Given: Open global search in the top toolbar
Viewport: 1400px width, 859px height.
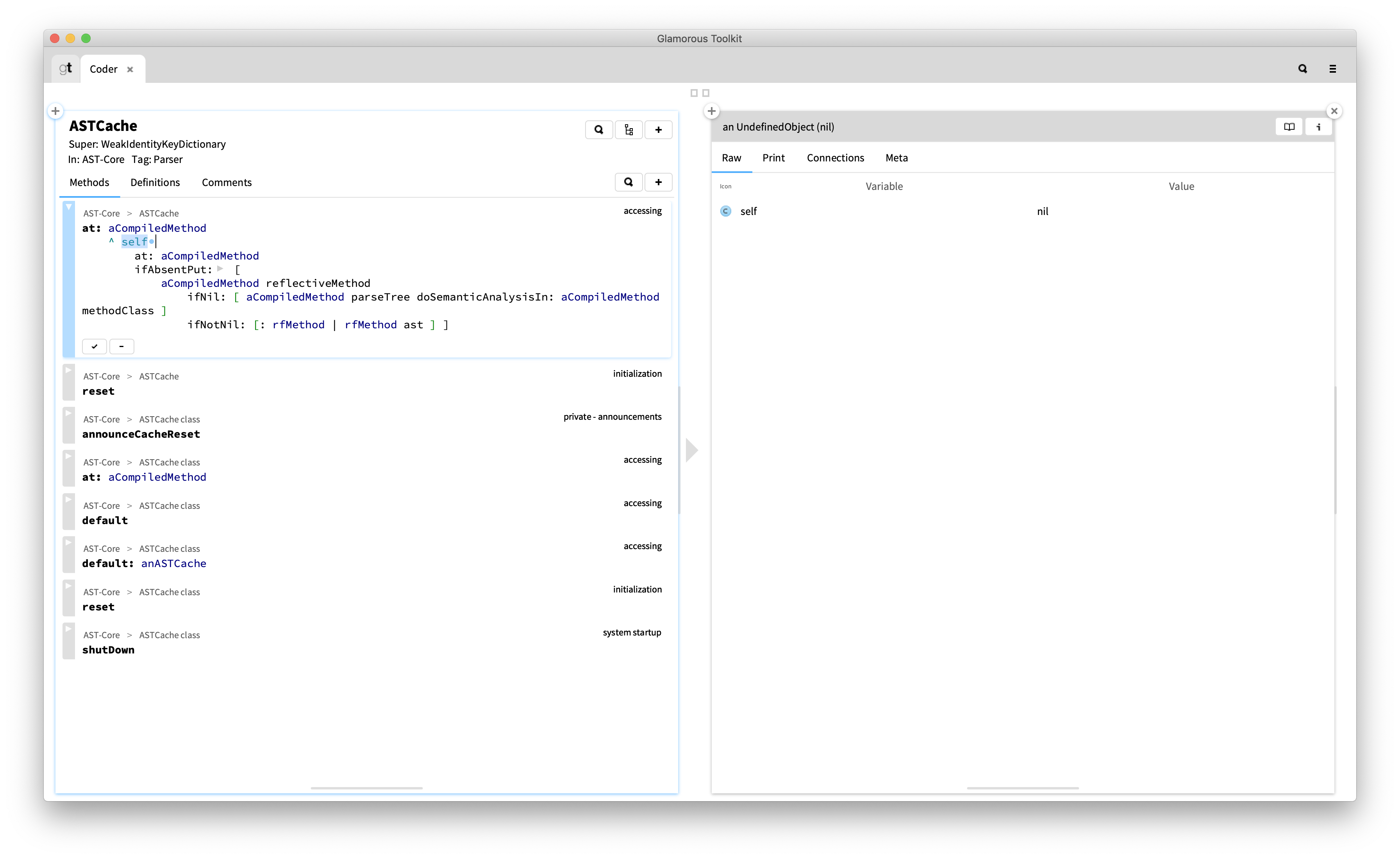Looking at the screenshot, I should click(1303, 68).
